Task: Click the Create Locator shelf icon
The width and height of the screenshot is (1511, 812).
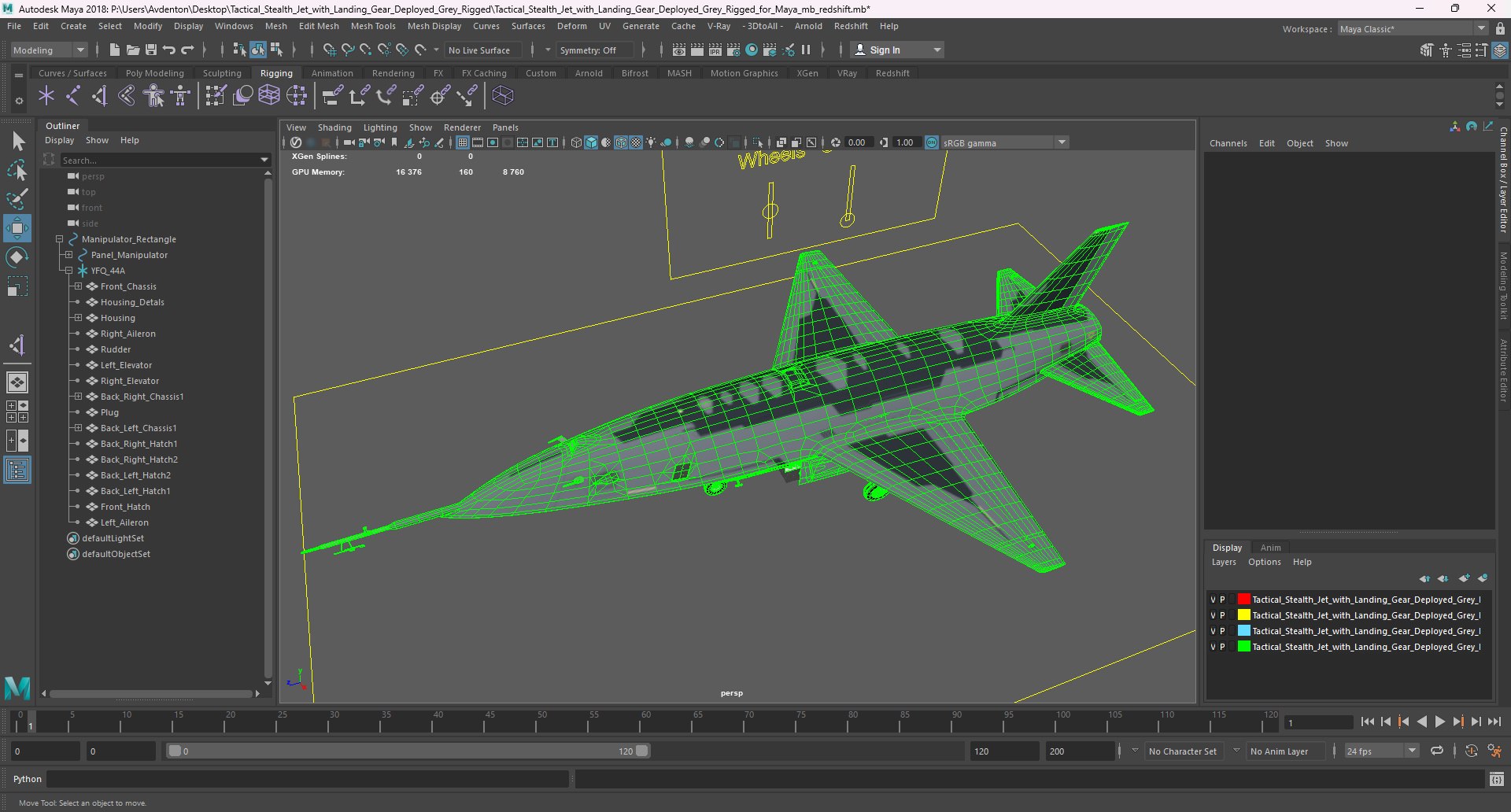Action: (46, 96)
